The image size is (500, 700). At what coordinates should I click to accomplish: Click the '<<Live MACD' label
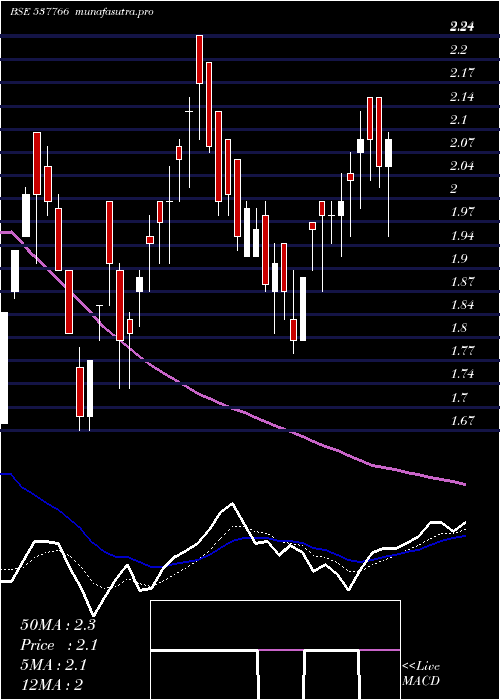coord(421,674)
